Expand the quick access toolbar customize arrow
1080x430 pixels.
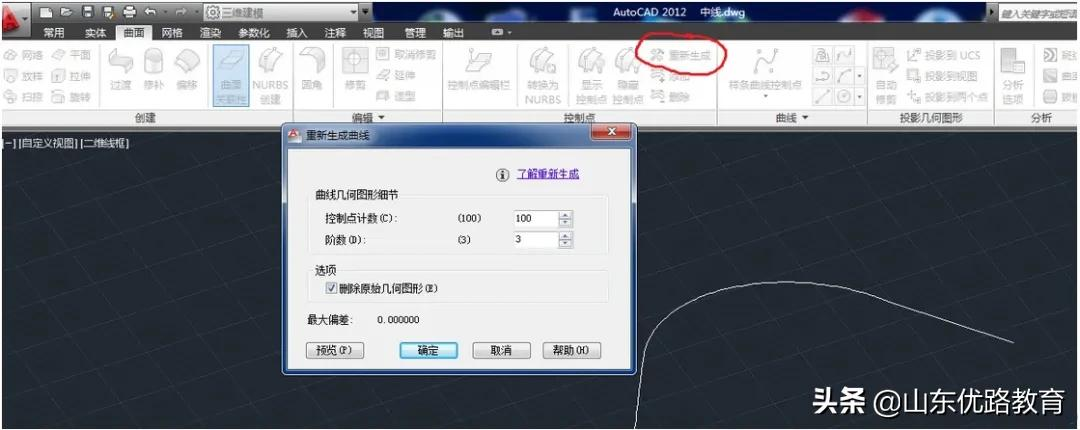point(366,12)
